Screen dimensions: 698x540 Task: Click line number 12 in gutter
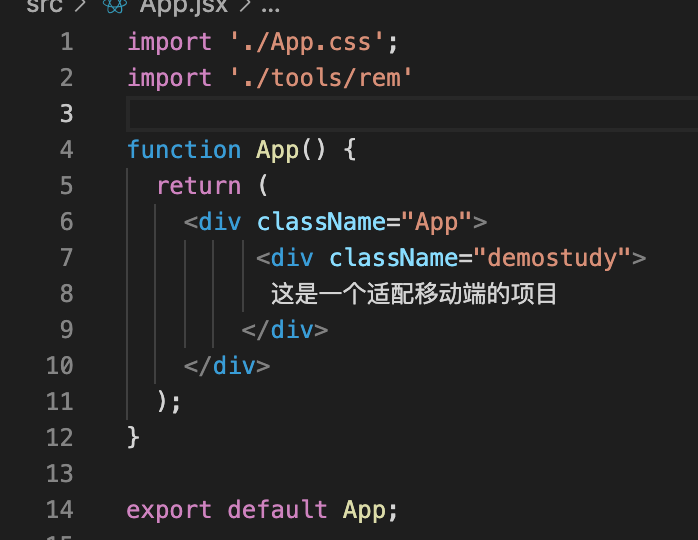point(60,438)
